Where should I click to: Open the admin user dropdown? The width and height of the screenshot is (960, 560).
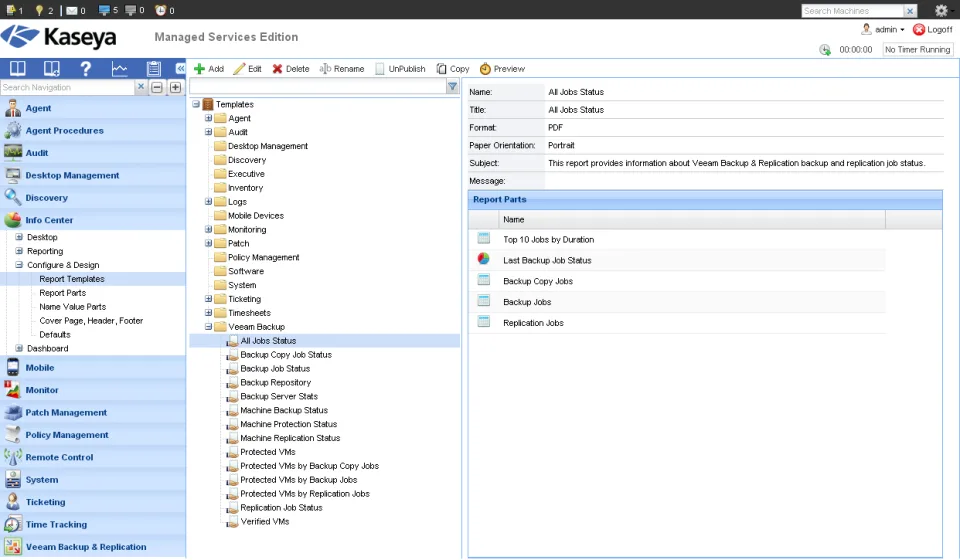[x=883, y=29]
